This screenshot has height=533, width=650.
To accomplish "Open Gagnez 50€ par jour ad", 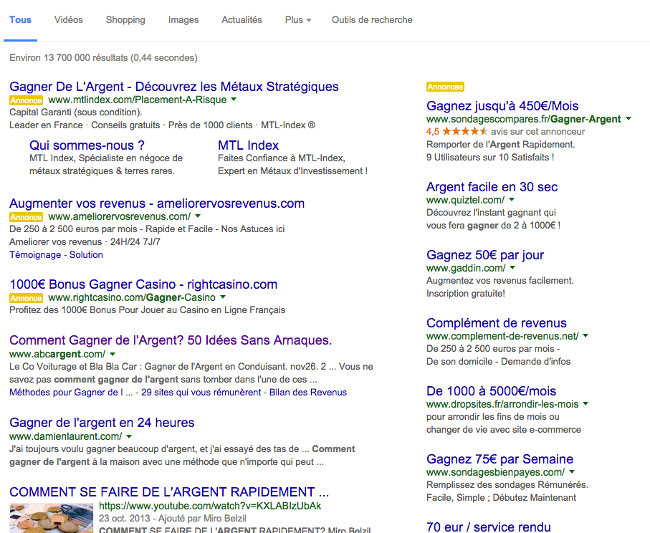I will tap(485, 255).
